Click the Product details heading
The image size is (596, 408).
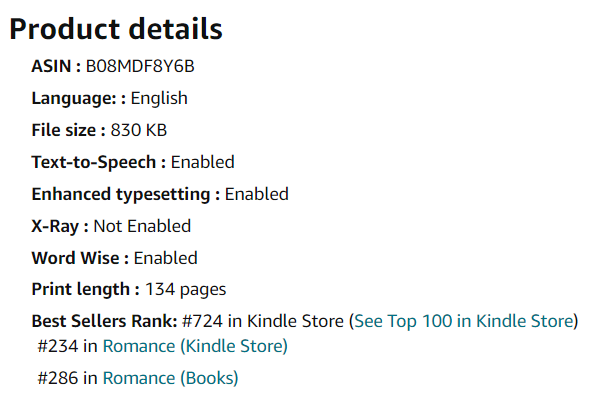pyautogui.click(x=116, y=29)
